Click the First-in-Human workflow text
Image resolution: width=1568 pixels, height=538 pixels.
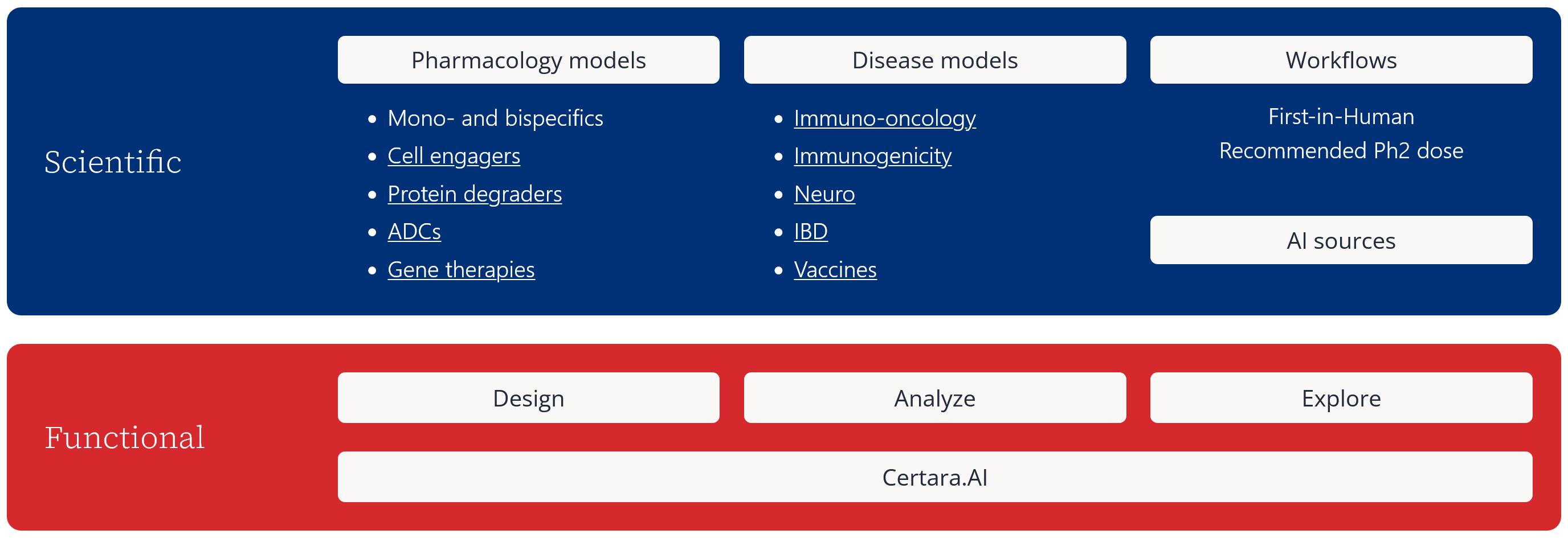pos(1340,117)
